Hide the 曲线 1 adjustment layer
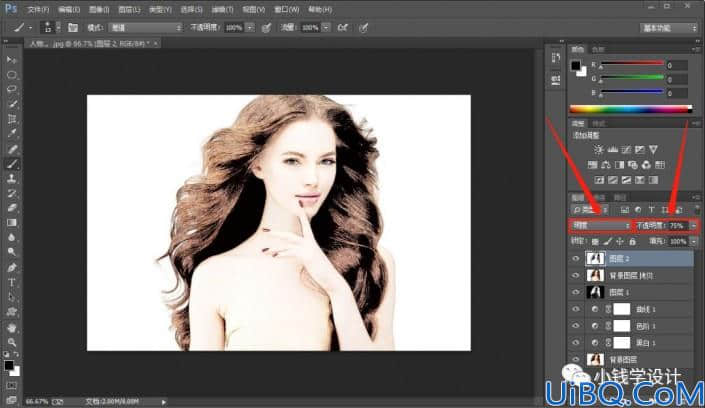Image resolution: width=705 pixels, height=408 pixels. pyautogui.click(x=576, y=309)
